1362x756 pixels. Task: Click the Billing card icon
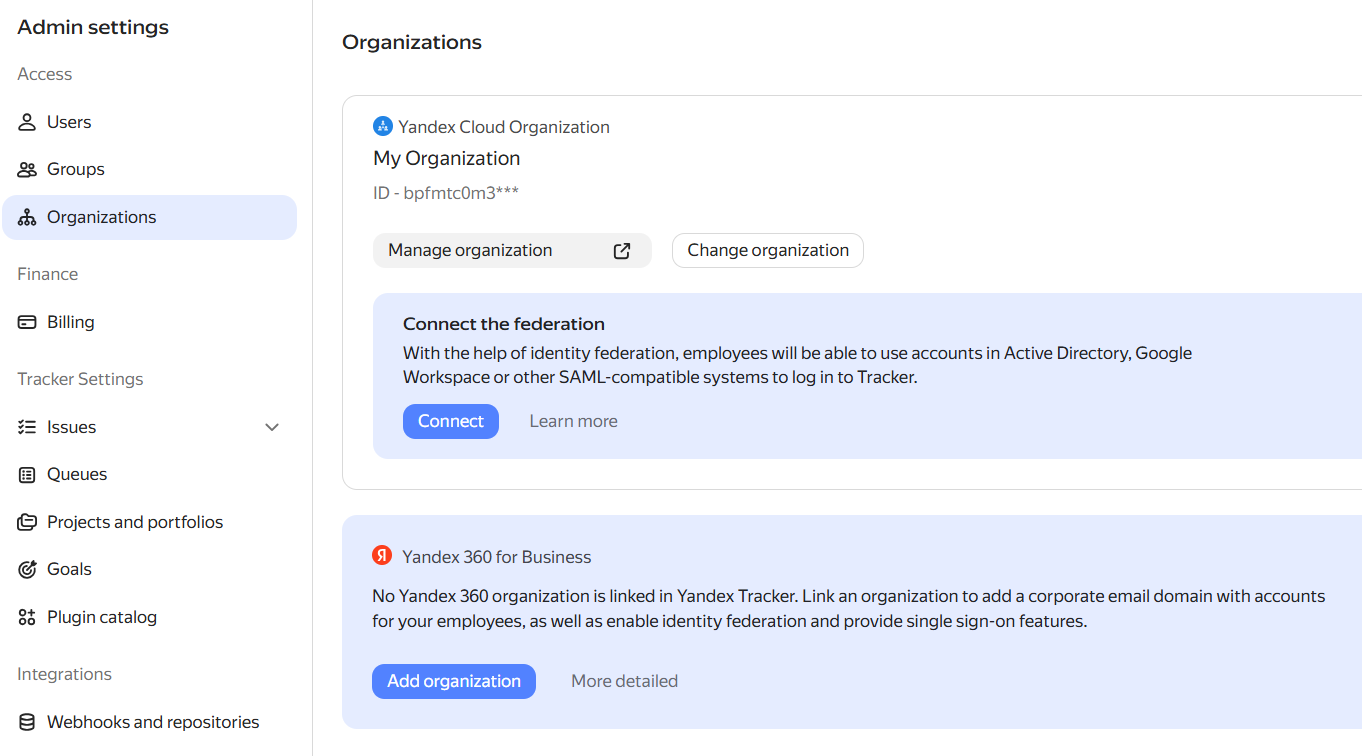(28, 322)
